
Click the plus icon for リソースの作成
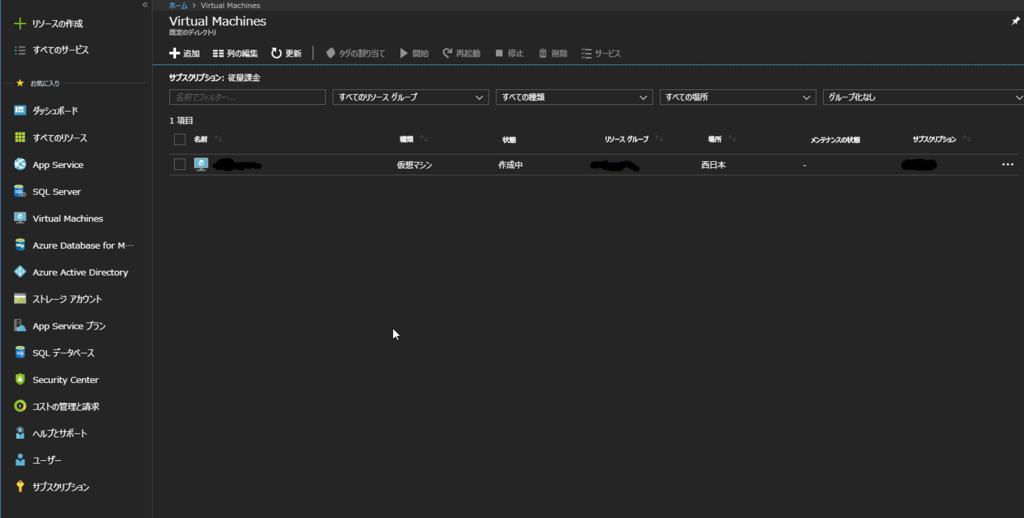tap(20, 24)
